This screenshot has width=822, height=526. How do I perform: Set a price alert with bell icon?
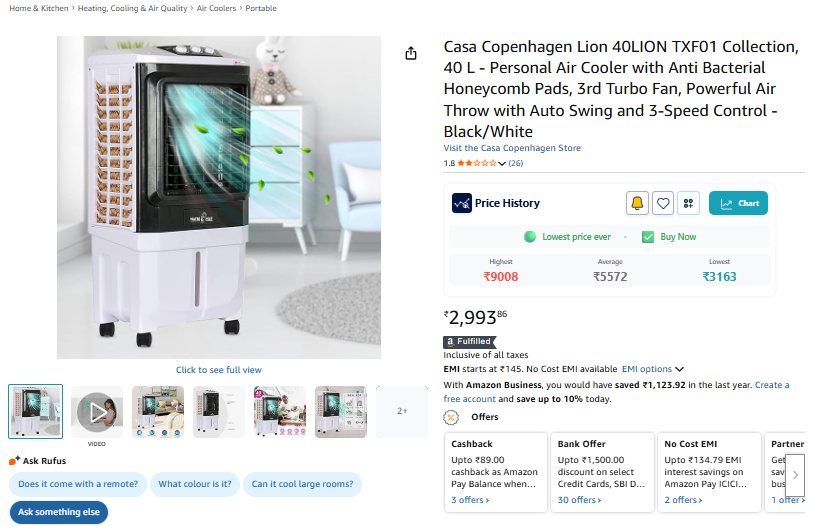(637, 203)
